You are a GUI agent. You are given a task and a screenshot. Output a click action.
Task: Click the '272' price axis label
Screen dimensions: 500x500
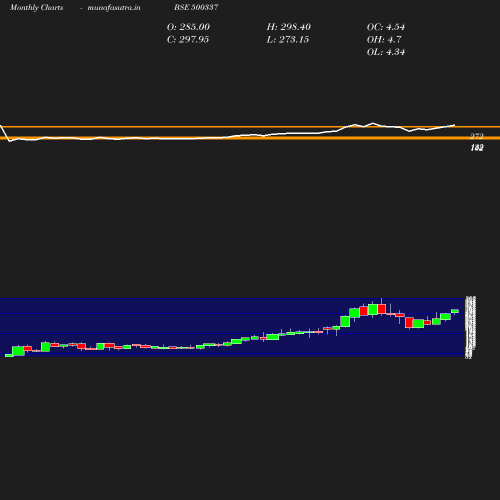tap(477, 136)
